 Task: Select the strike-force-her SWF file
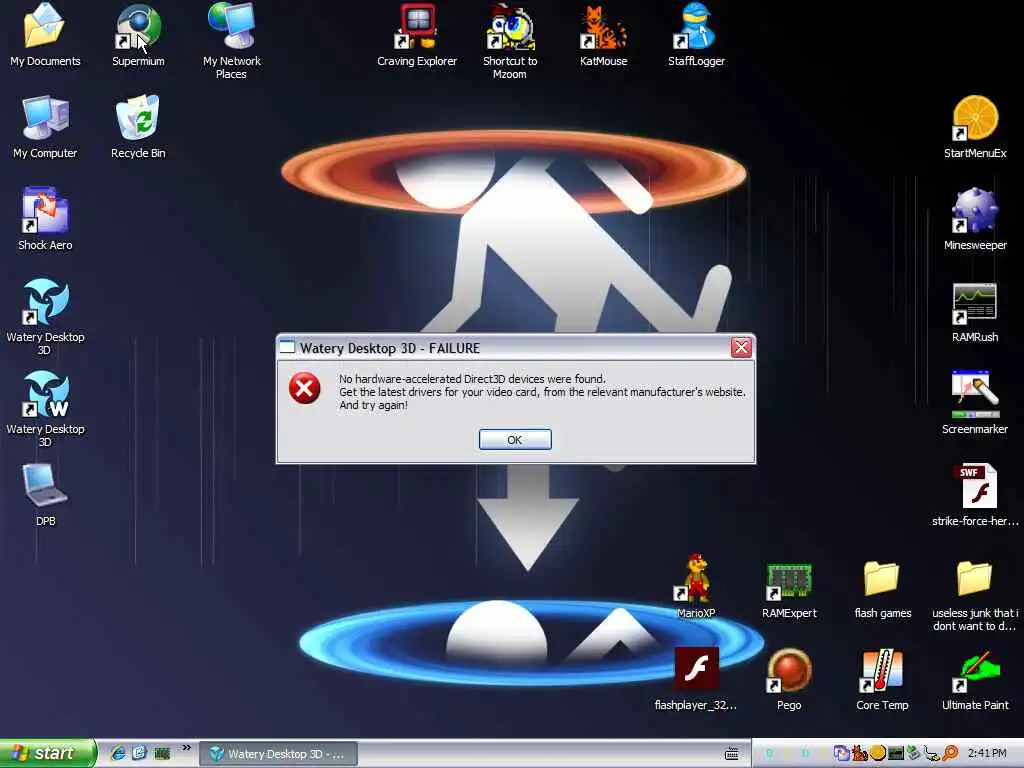point(975,495)
